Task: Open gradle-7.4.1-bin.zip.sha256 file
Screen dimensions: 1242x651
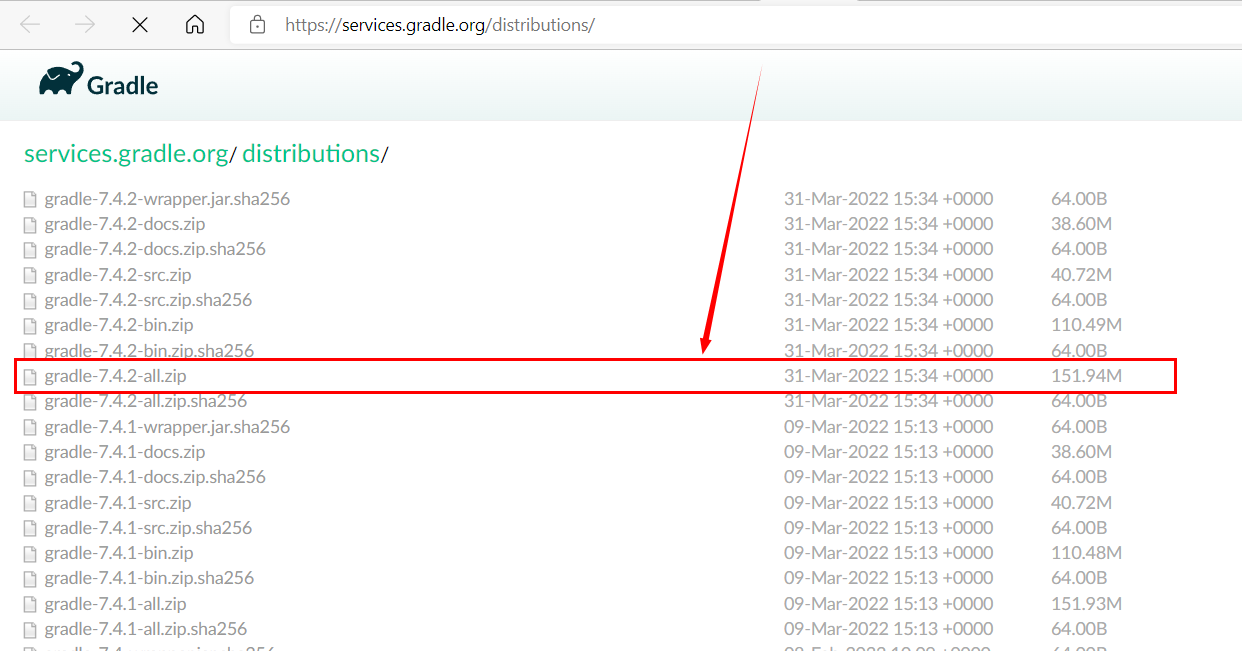Action: tap(149, 577)
